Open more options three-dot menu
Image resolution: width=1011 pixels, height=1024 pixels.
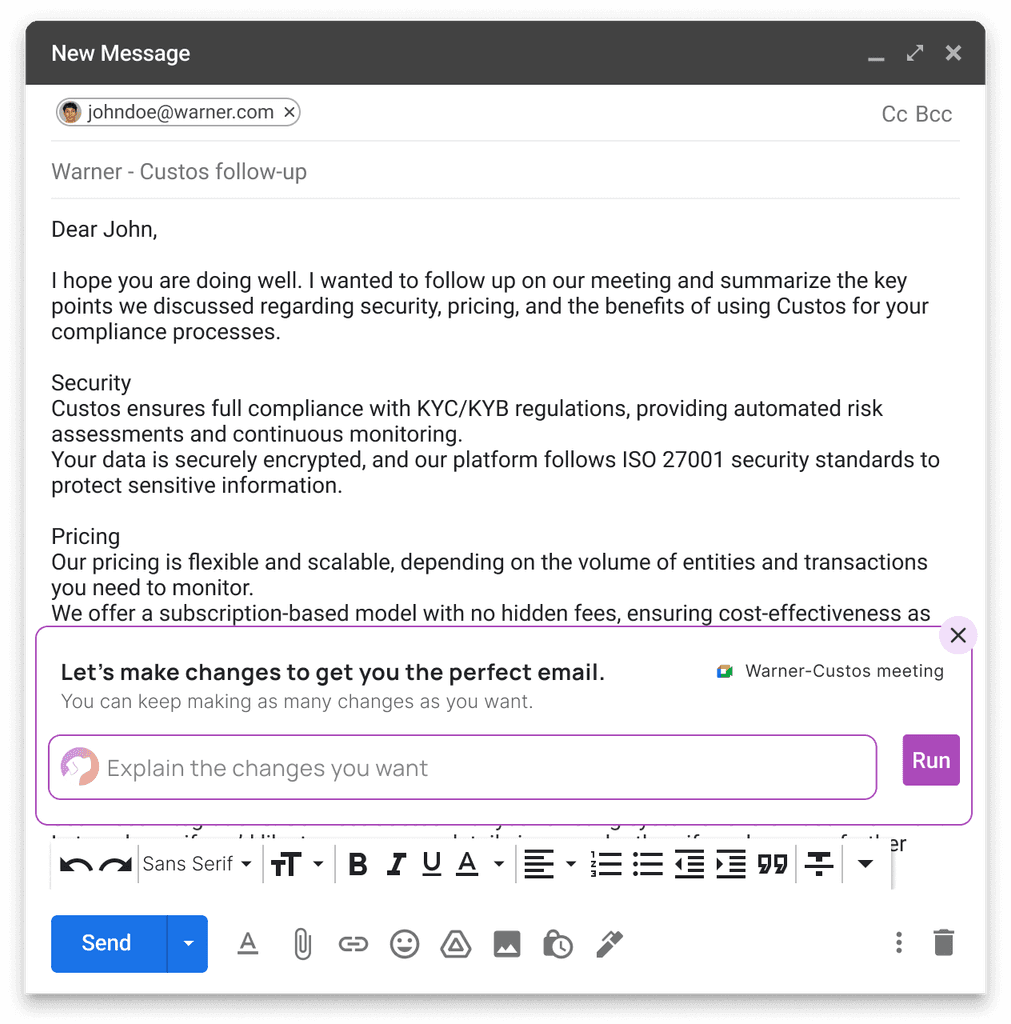[x=899, y=942]
